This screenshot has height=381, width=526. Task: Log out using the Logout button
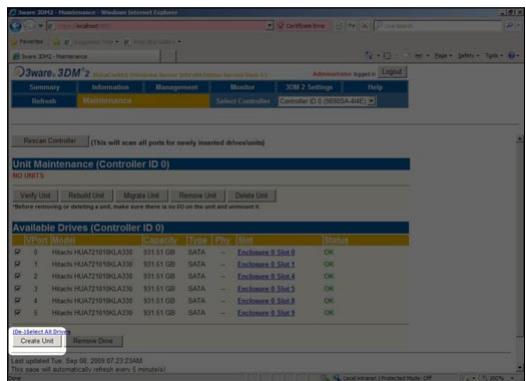pos(391,72)
